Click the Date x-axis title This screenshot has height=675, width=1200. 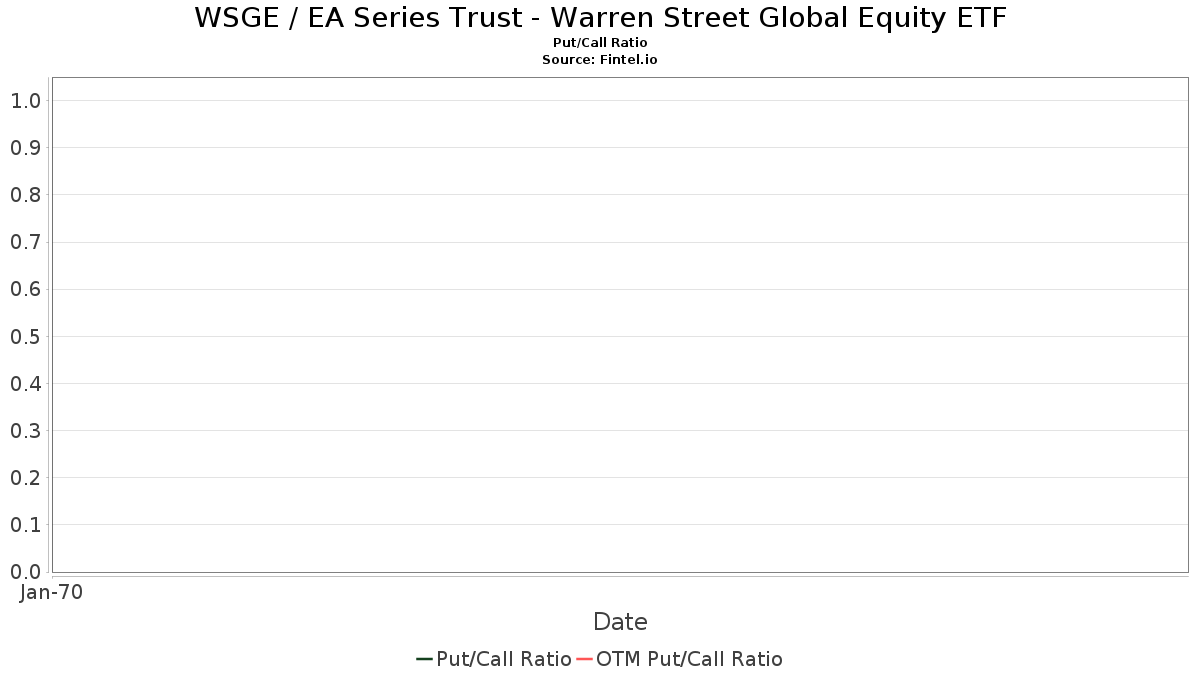tap(620, 622)
